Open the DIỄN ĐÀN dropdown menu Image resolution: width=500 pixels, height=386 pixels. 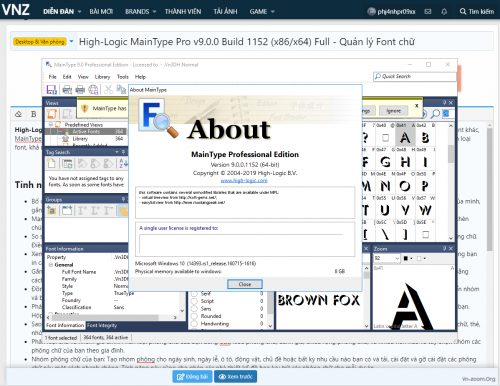coord(62,12)
